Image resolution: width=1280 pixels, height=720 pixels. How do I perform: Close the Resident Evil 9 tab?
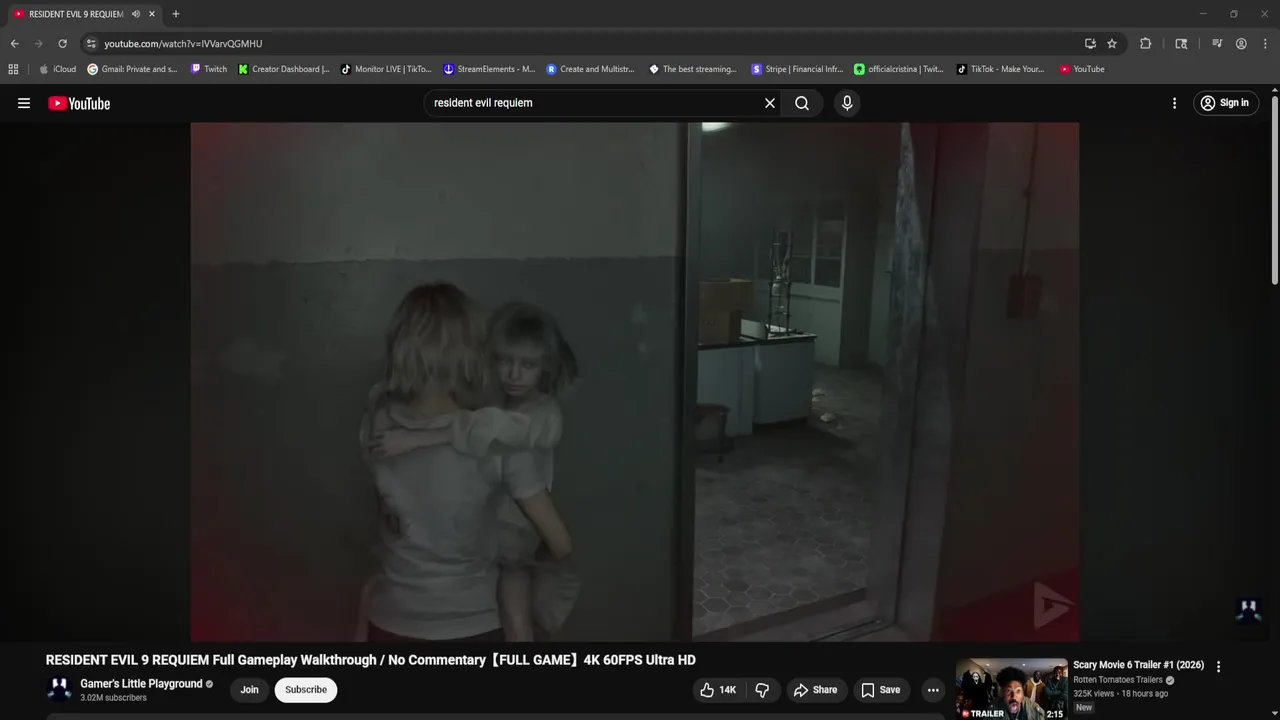click(152, 14)
